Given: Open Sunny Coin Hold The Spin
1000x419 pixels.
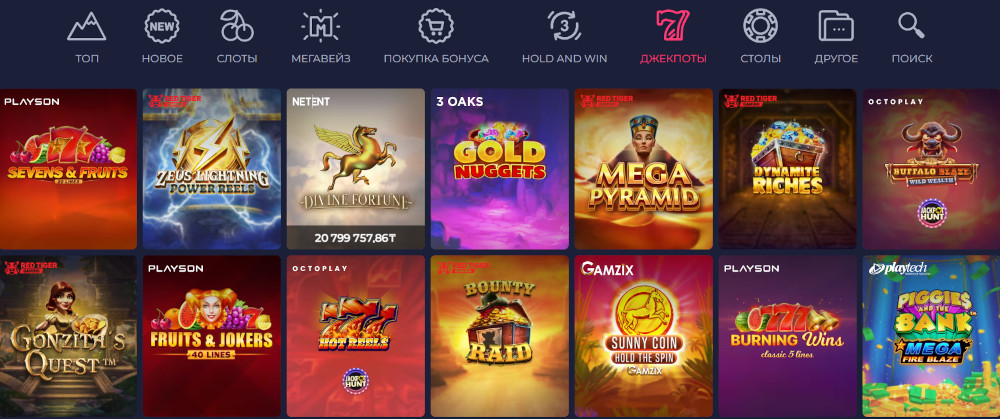Looking at the screenshot, I should (643, 336).
